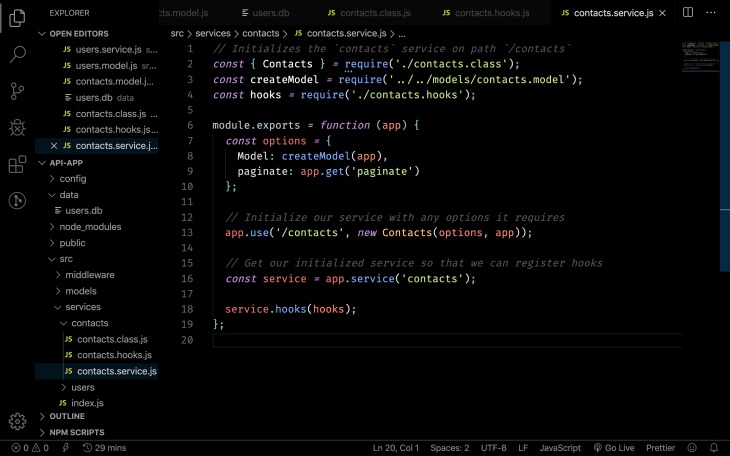Viewport: 730px width, 456px height.
Task: Open the Extensions view
Action: 17,164
